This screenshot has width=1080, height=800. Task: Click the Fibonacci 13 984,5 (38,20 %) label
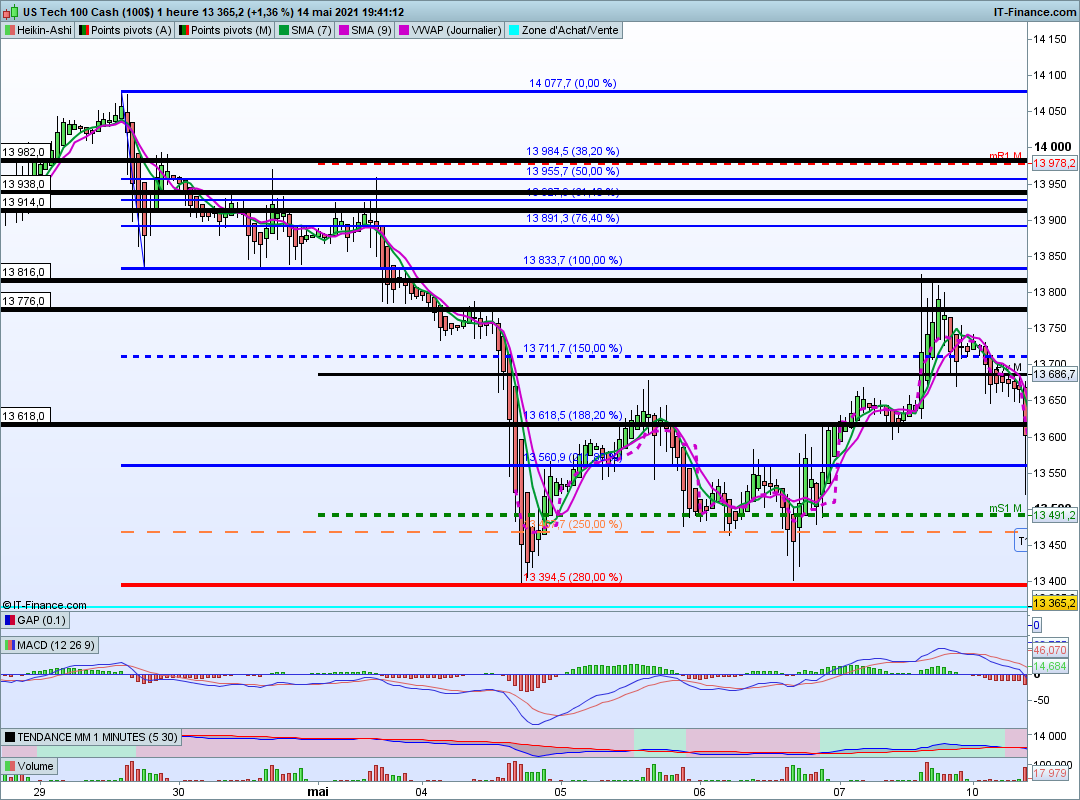[x=572, y=152]
